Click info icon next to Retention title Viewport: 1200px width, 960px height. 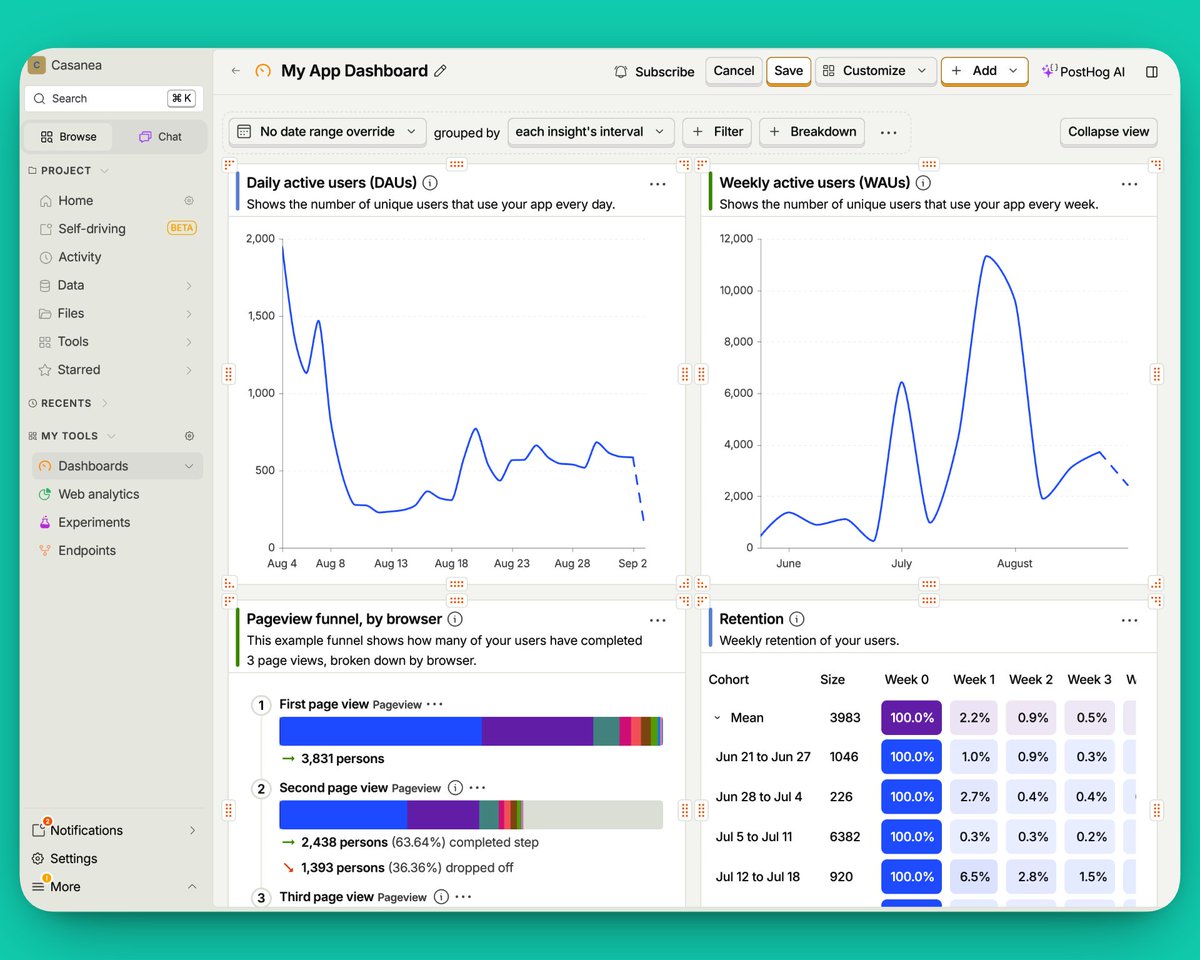pos(797,620)
